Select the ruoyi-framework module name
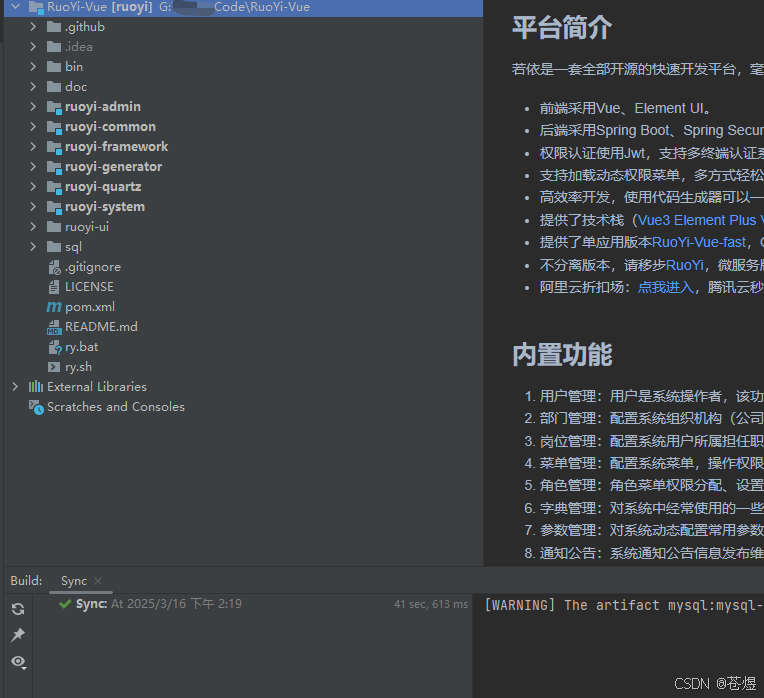 click(116, 147)
